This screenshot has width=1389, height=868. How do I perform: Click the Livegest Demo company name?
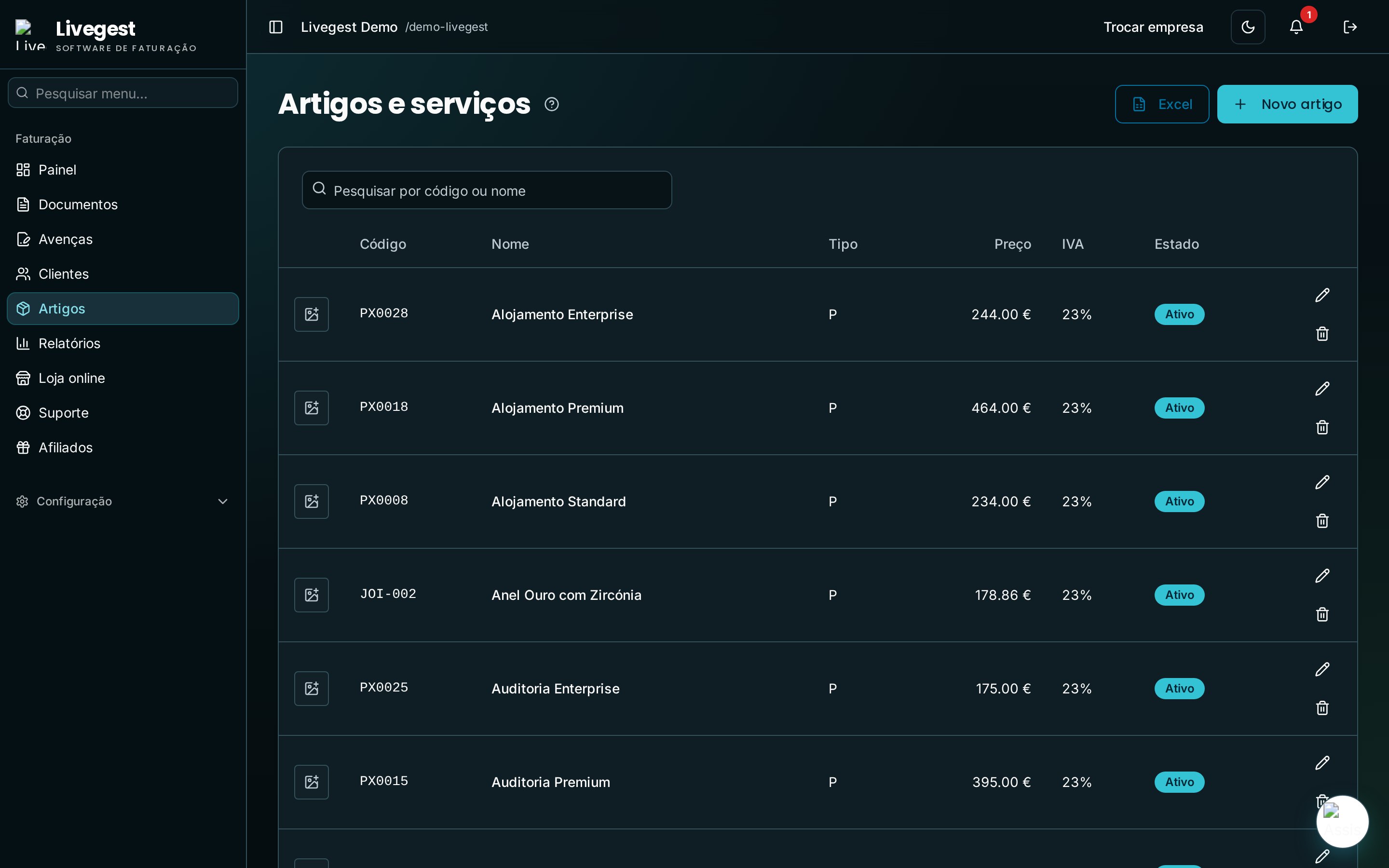(x=349, y=27)
